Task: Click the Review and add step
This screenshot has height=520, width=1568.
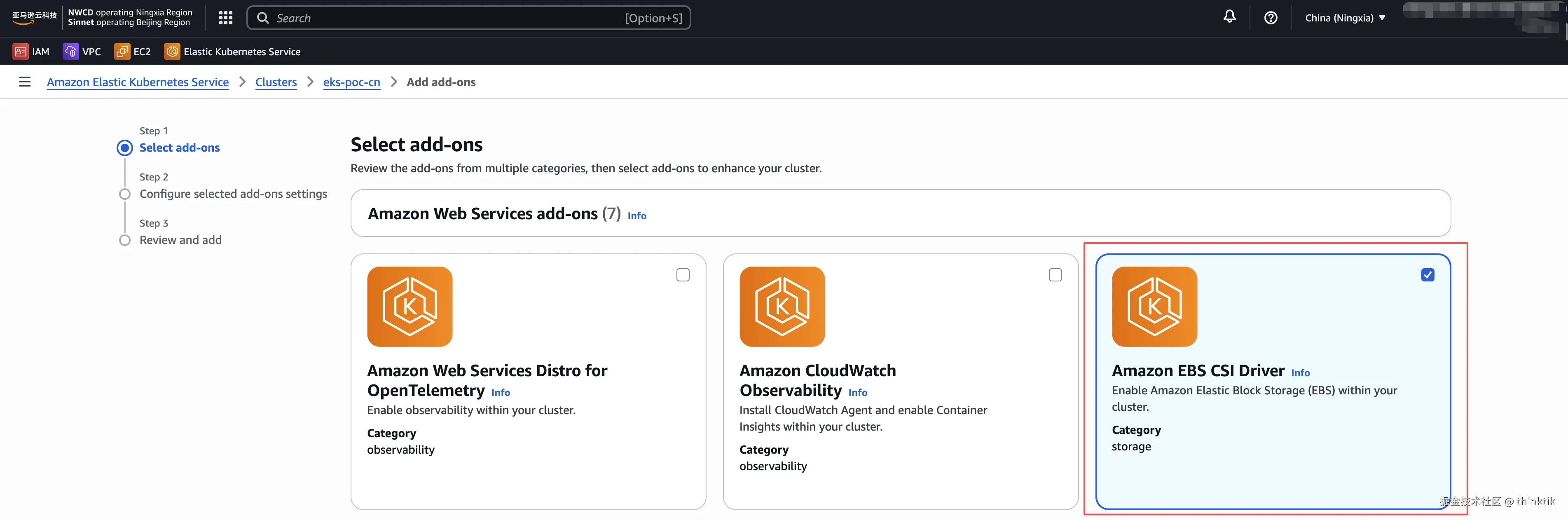Action: click(181, 241)
